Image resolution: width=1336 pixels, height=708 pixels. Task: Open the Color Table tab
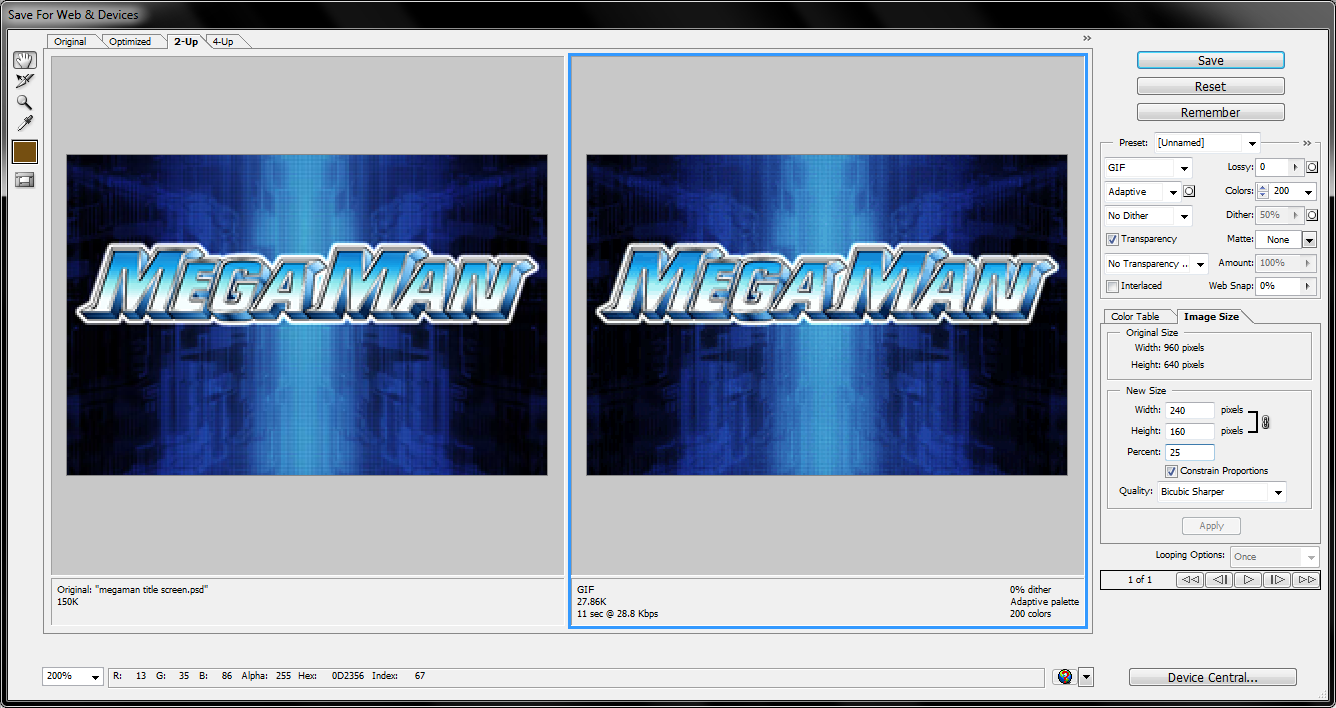pyautogui.click(x=1135, y=317)
